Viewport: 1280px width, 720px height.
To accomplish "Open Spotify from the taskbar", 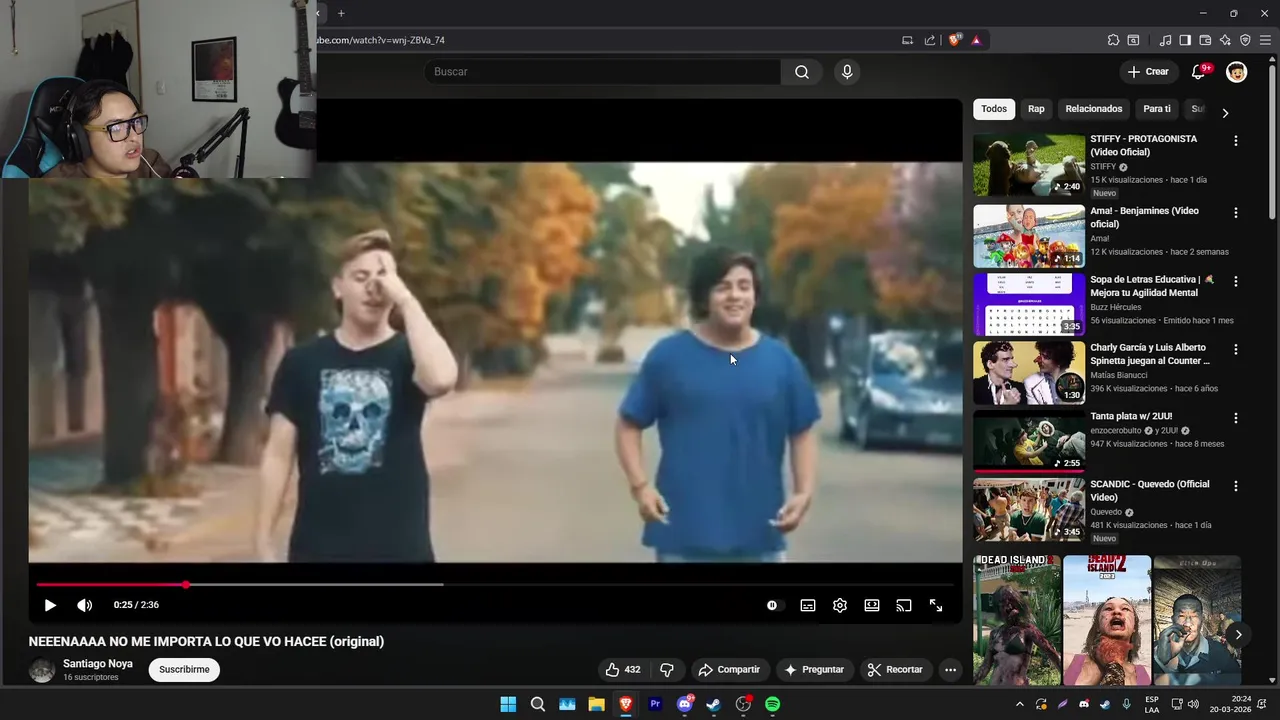I will (773, 704).
